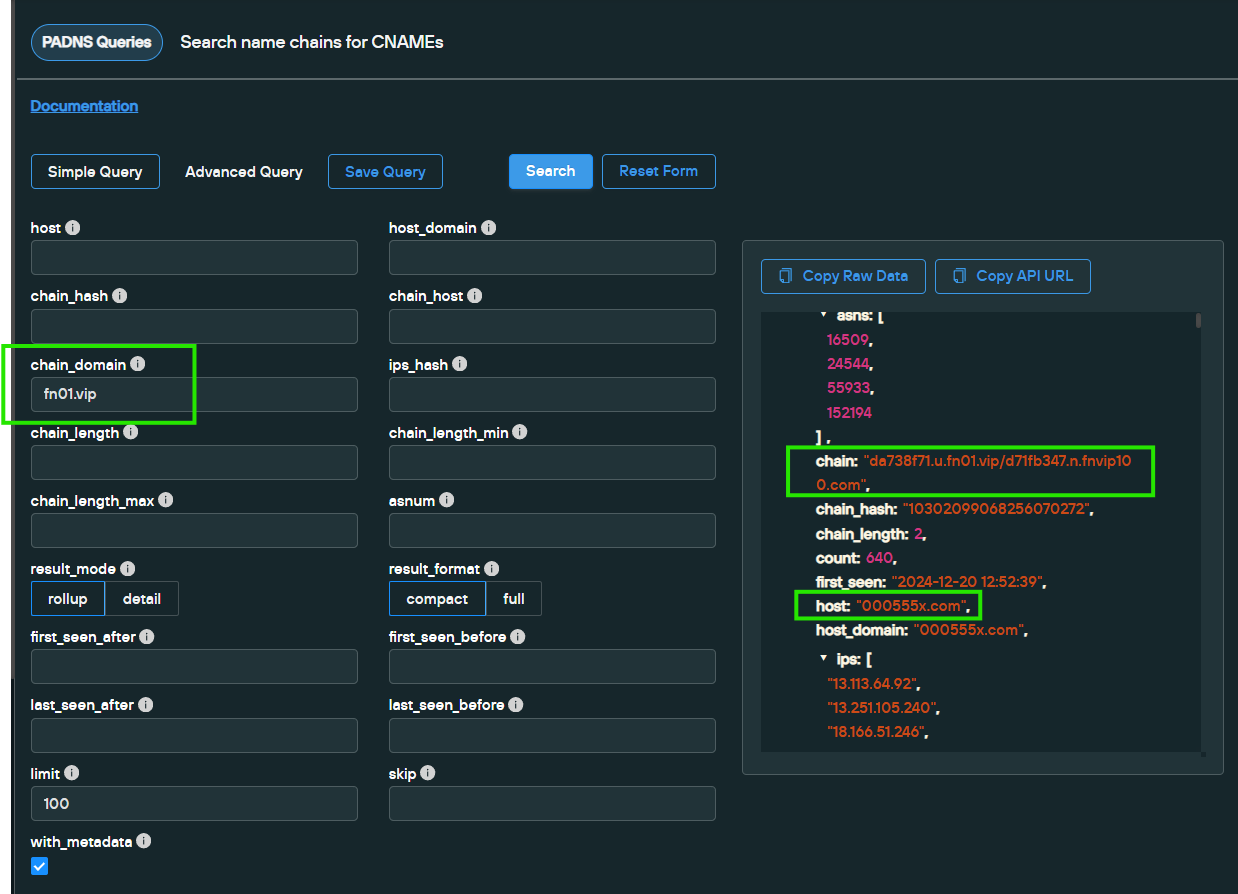The image size is (1238, 894).
Task: Click the chain_domain input field
Action: pos(194,394)
